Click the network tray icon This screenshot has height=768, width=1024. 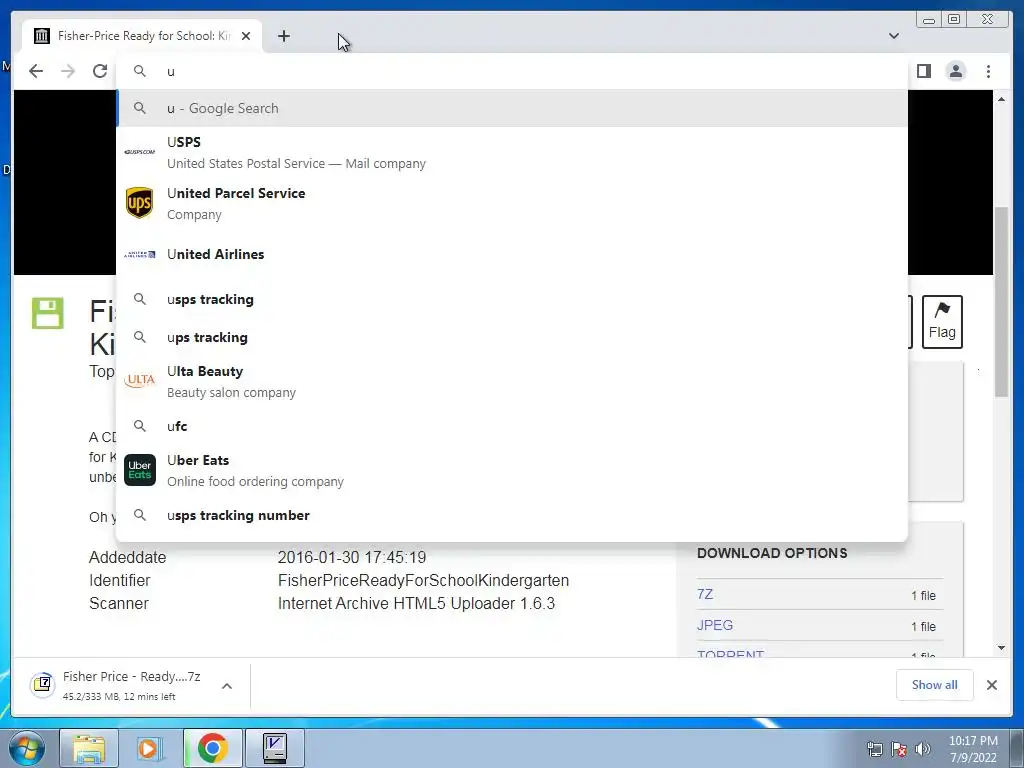pos(874,748)
